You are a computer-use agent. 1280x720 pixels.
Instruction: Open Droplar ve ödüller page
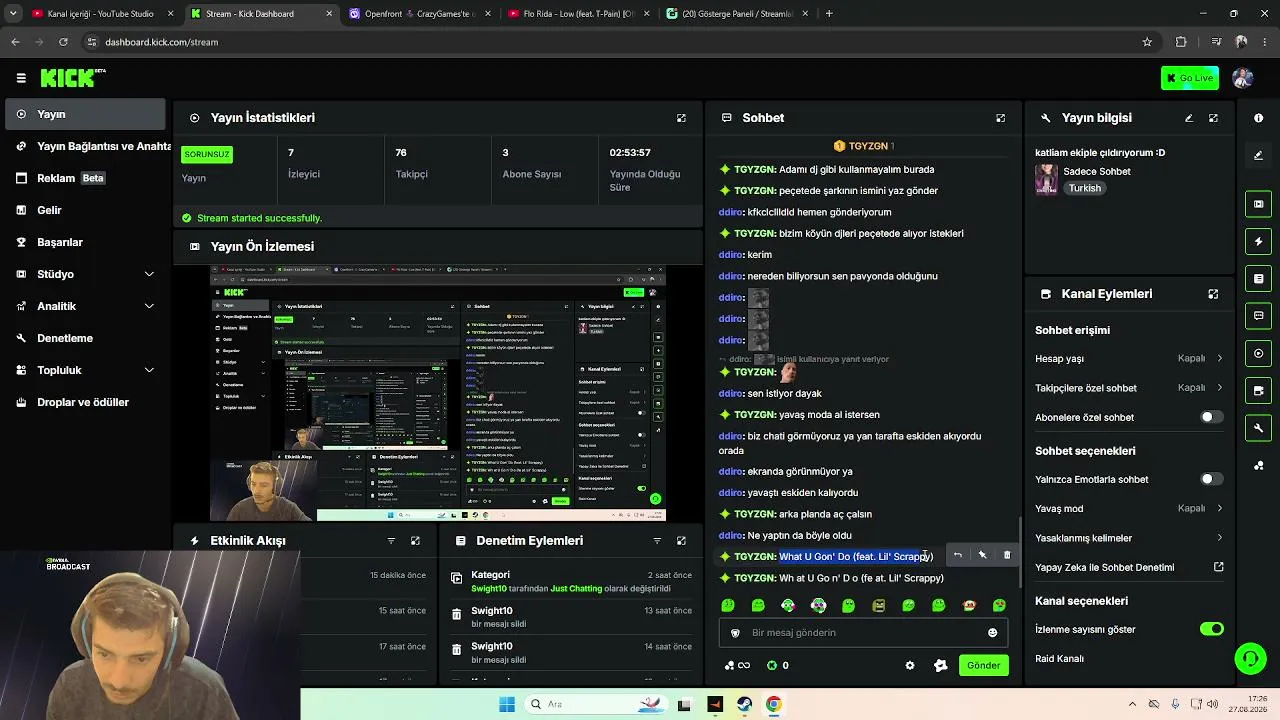(x=85, y=402)
